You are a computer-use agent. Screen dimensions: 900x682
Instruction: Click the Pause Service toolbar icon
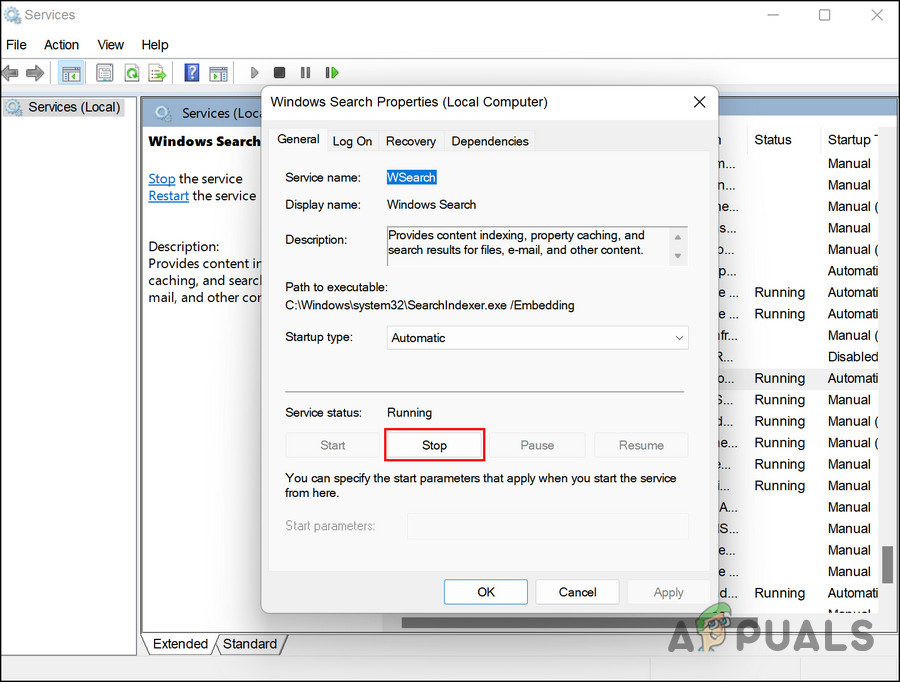tap(305, 73)
